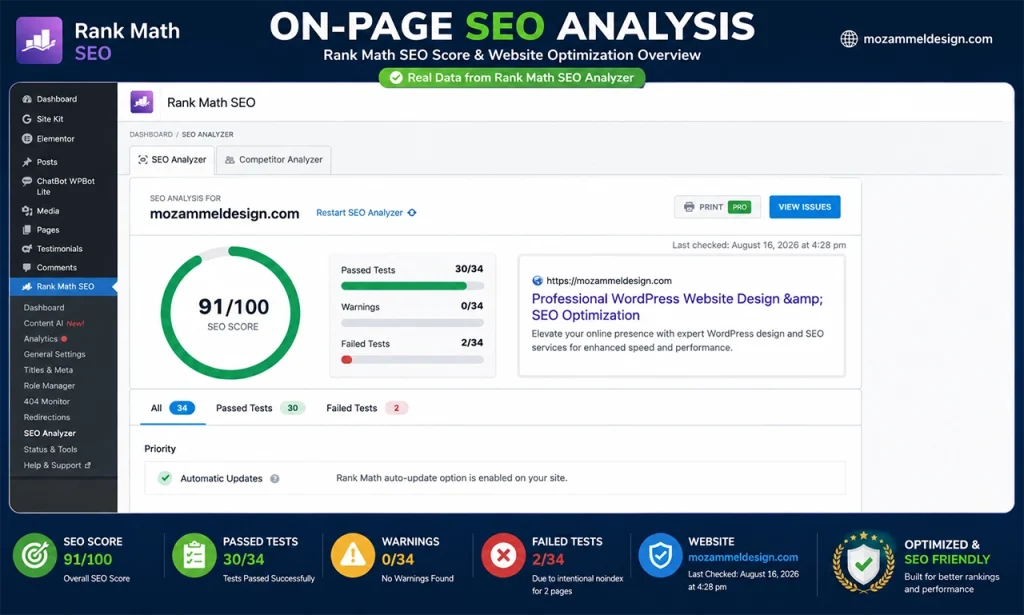Image resolution: width=1024 pixels, height=615 pixels.
Task: Click the Passed Tests clipboard icon in footer
Action: (x=194, y=556)
